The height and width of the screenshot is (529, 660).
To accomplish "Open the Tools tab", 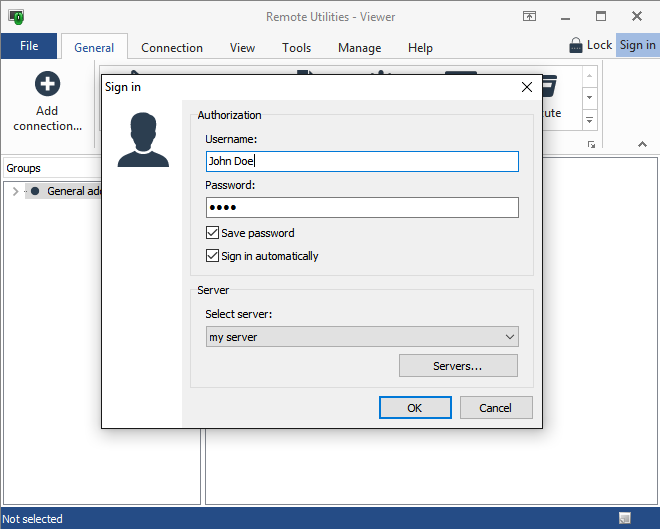I will click(296, 48).
